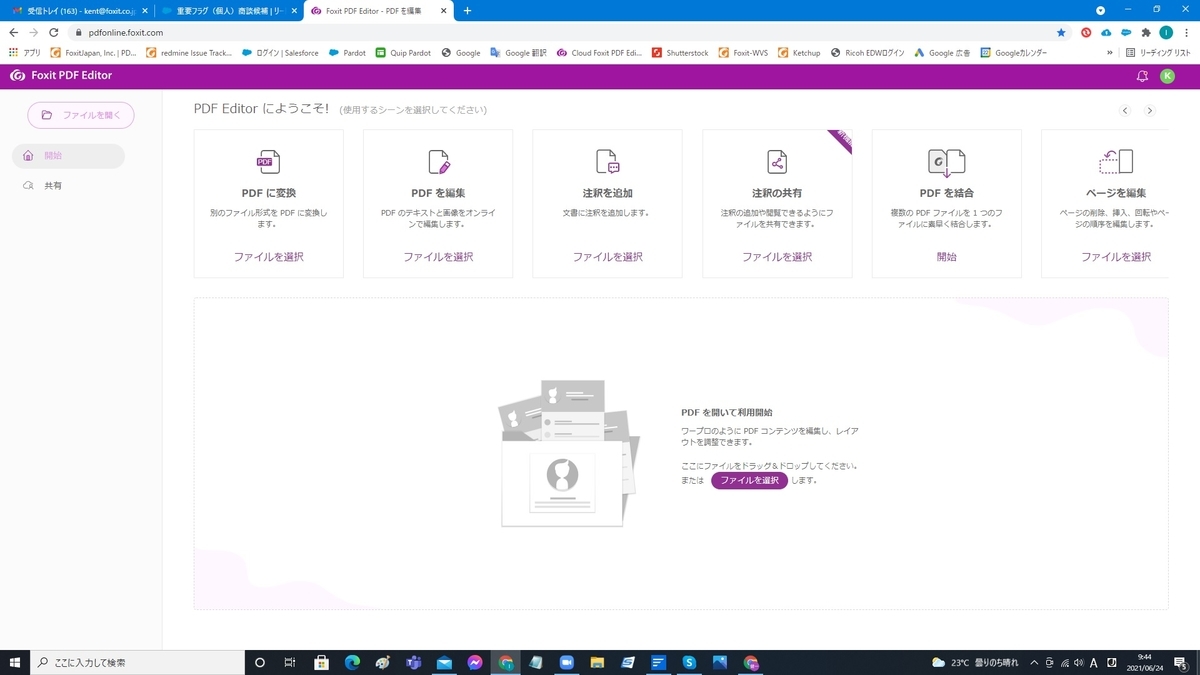Open the 注釈の共有 share icon
Viewport: 1200px width, 675px height.
[776, 161]
